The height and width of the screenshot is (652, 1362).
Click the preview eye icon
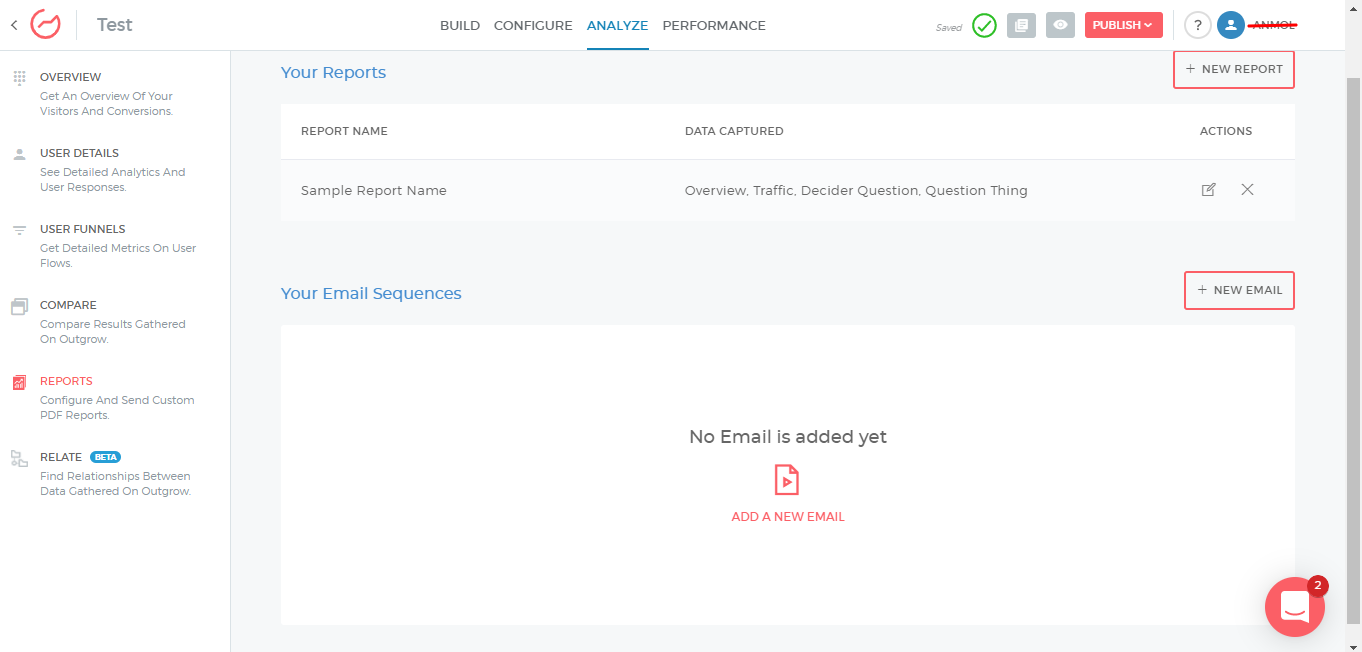(x=1060, y=25)
